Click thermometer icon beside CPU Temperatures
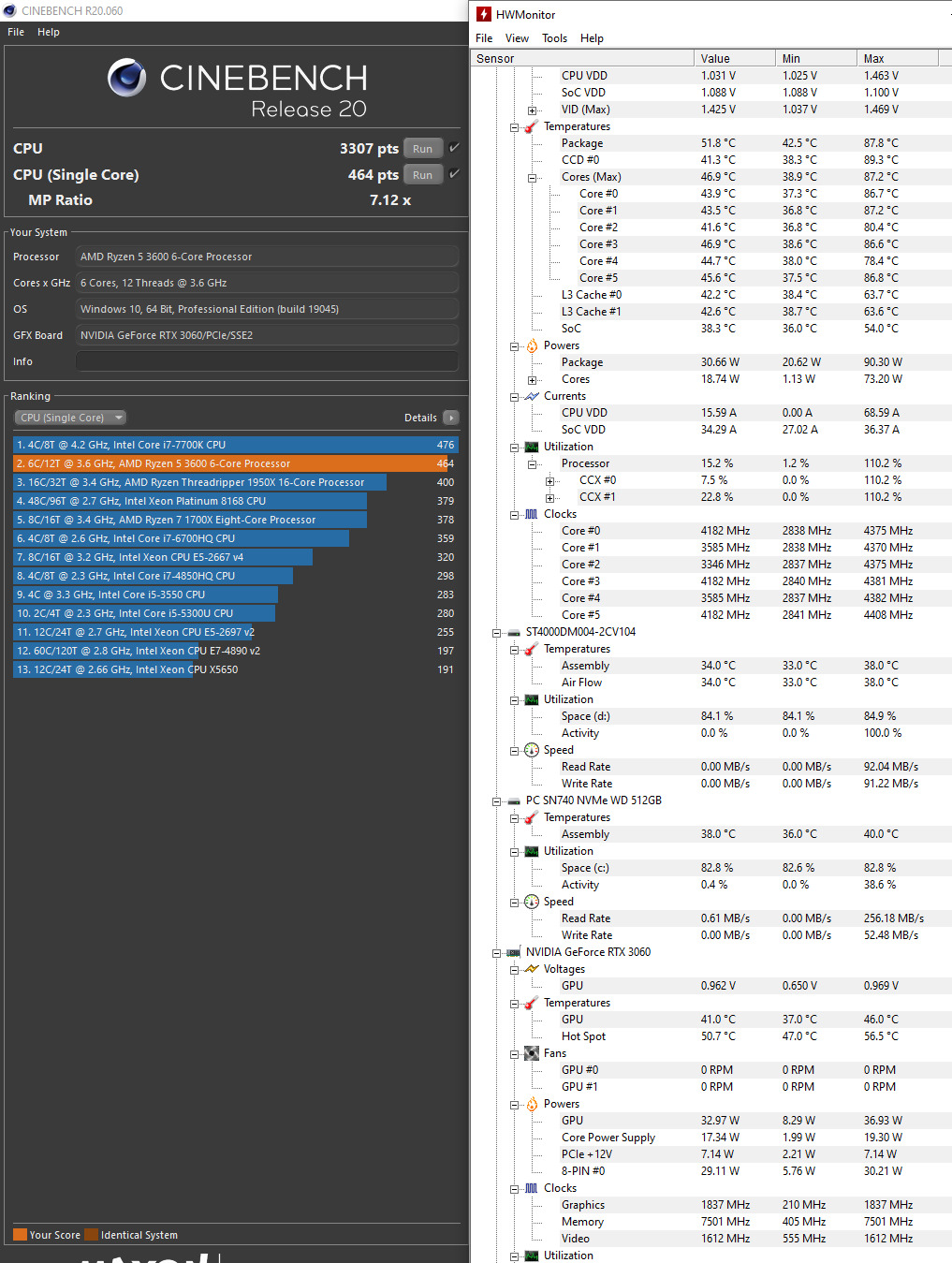 pos(532,126)
